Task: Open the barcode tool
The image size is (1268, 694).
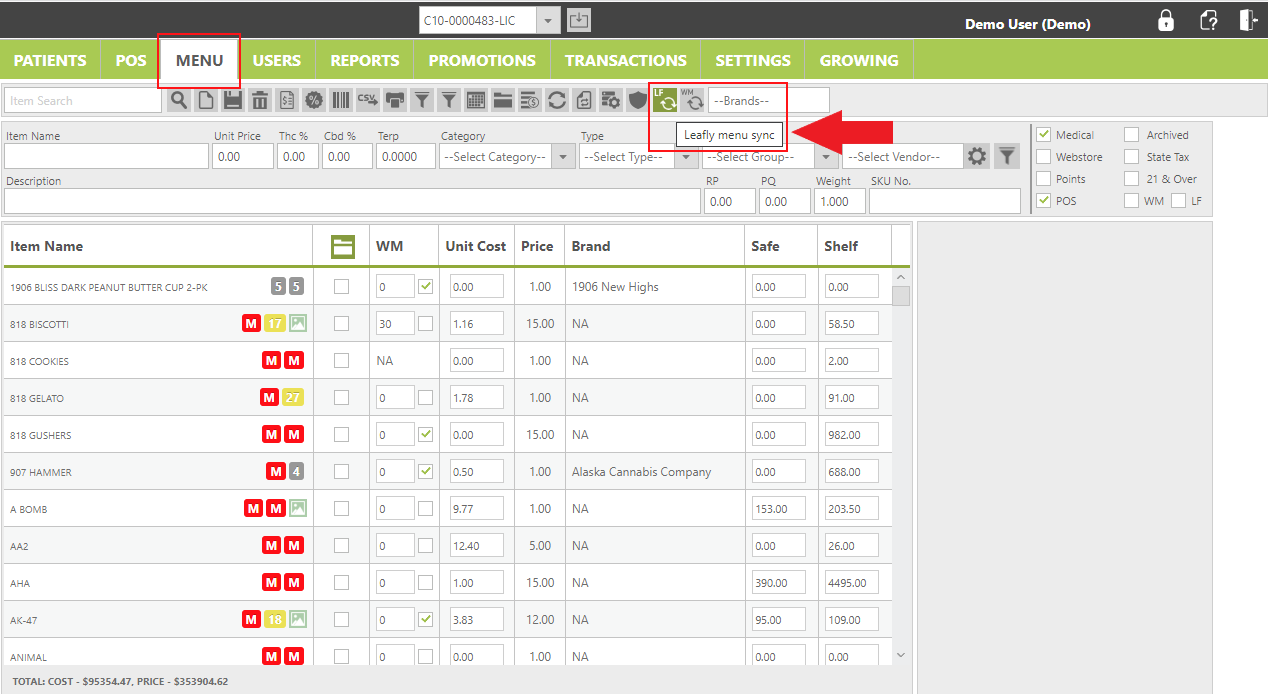Action: tap(341, 100)
